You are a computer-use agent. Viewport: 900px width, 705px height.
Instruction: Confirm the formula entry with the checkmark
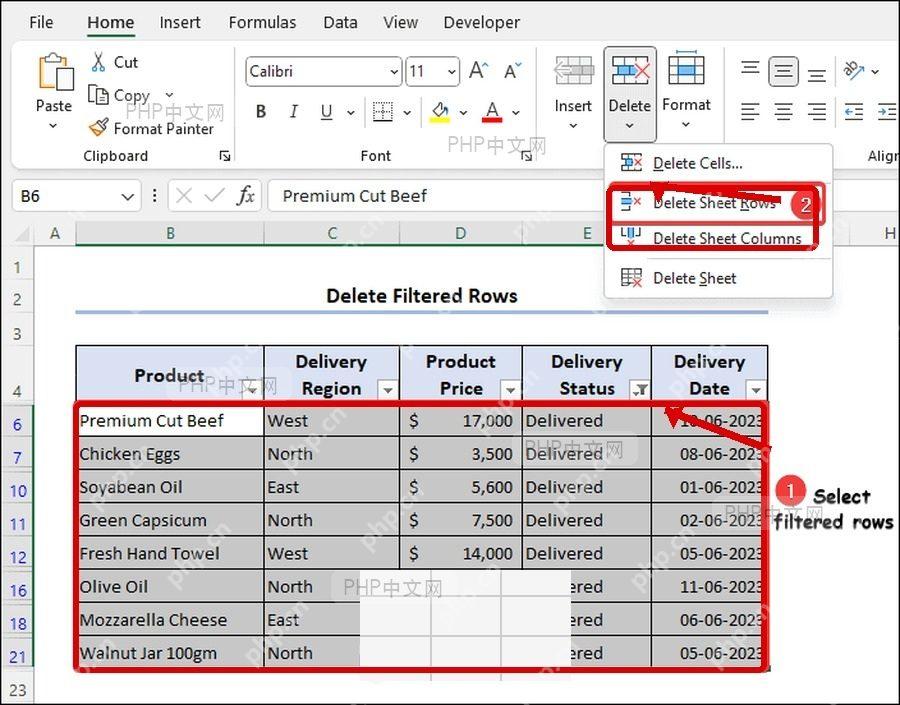click(214, 196)
